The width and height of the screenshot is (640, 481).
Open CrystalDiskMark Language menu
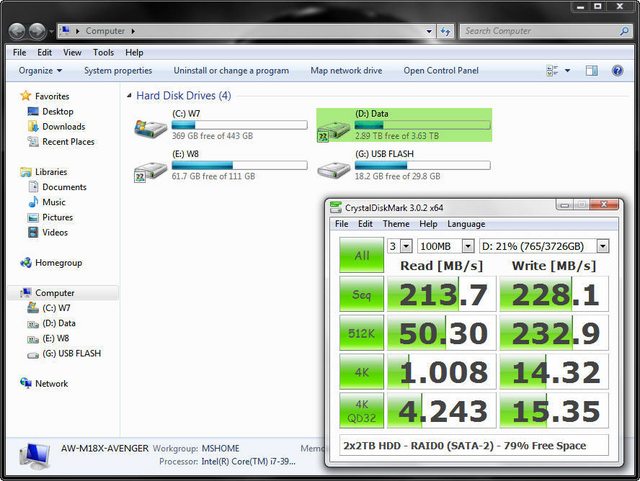coord(466,224)
